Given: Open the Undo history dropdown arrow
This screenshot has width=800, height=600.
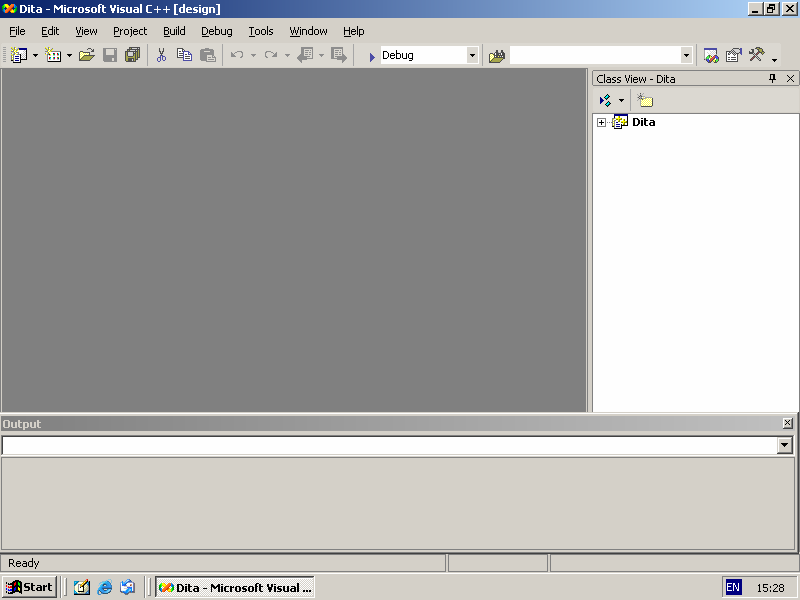Looking at the screenshot, I should pyautogui.click(x=253, y=55).
